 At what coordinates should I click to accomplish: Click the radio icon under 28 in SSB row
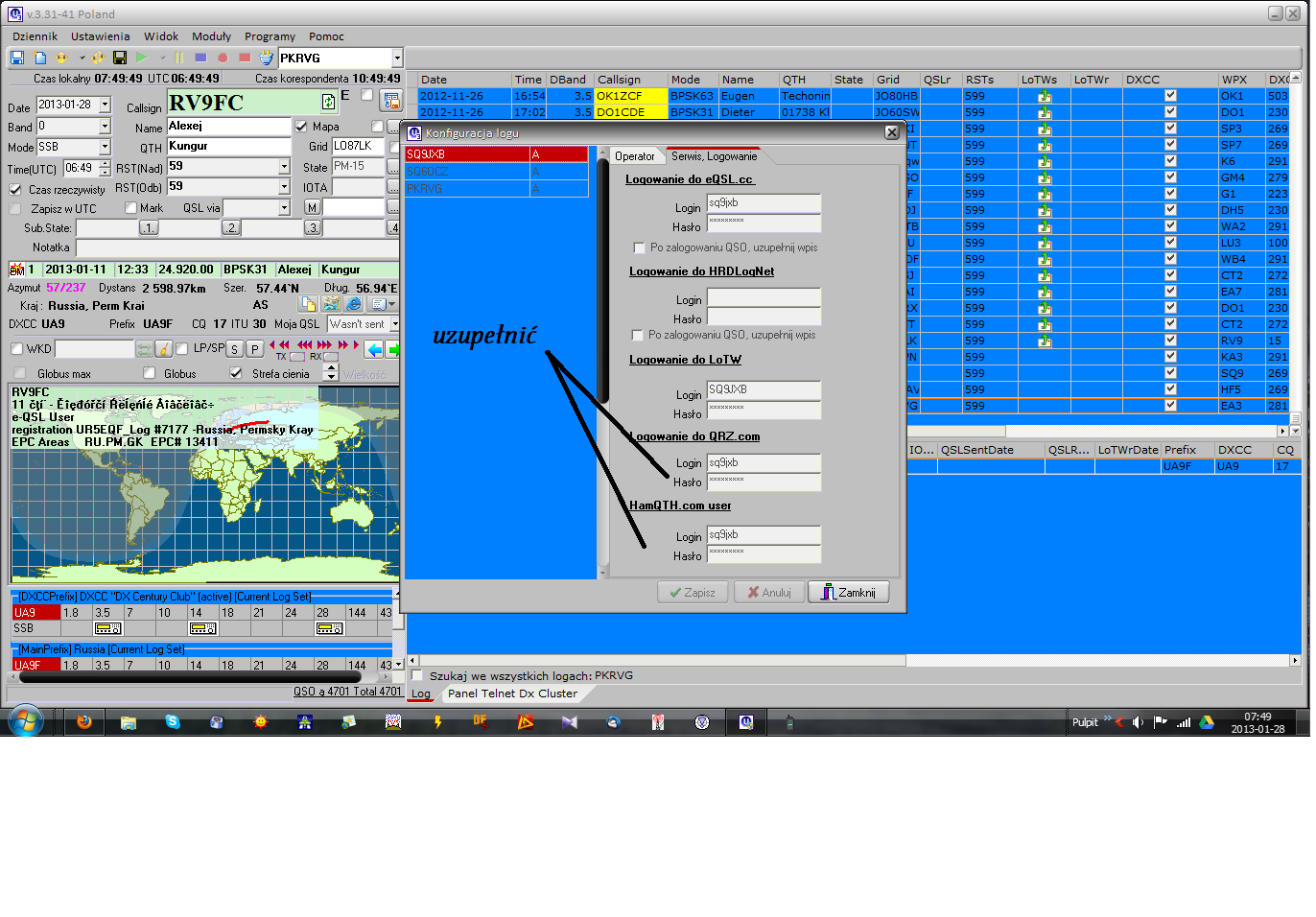(330, 628)
